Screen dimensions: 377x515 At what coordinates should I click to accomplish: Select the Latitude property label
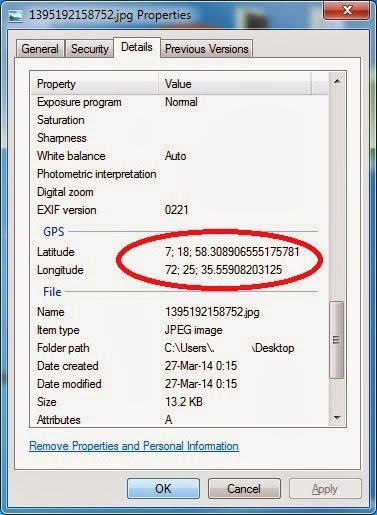(56, 252)
